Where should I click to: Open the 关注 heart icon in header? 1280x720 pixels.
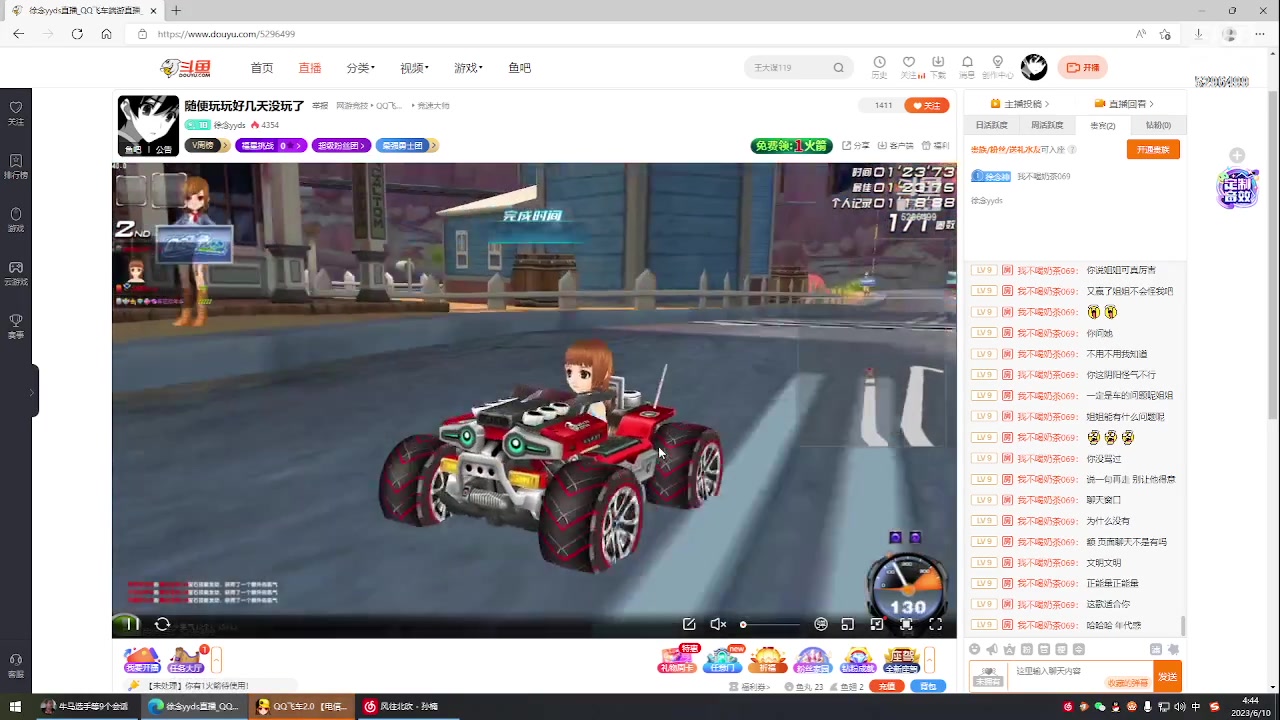point(908,66)
